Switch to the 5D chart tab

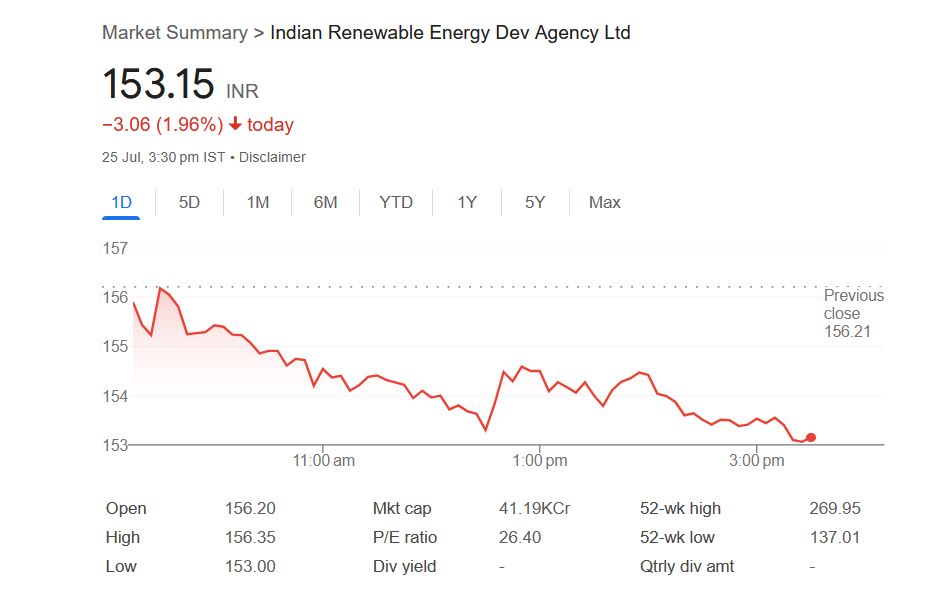coord(189,202)
